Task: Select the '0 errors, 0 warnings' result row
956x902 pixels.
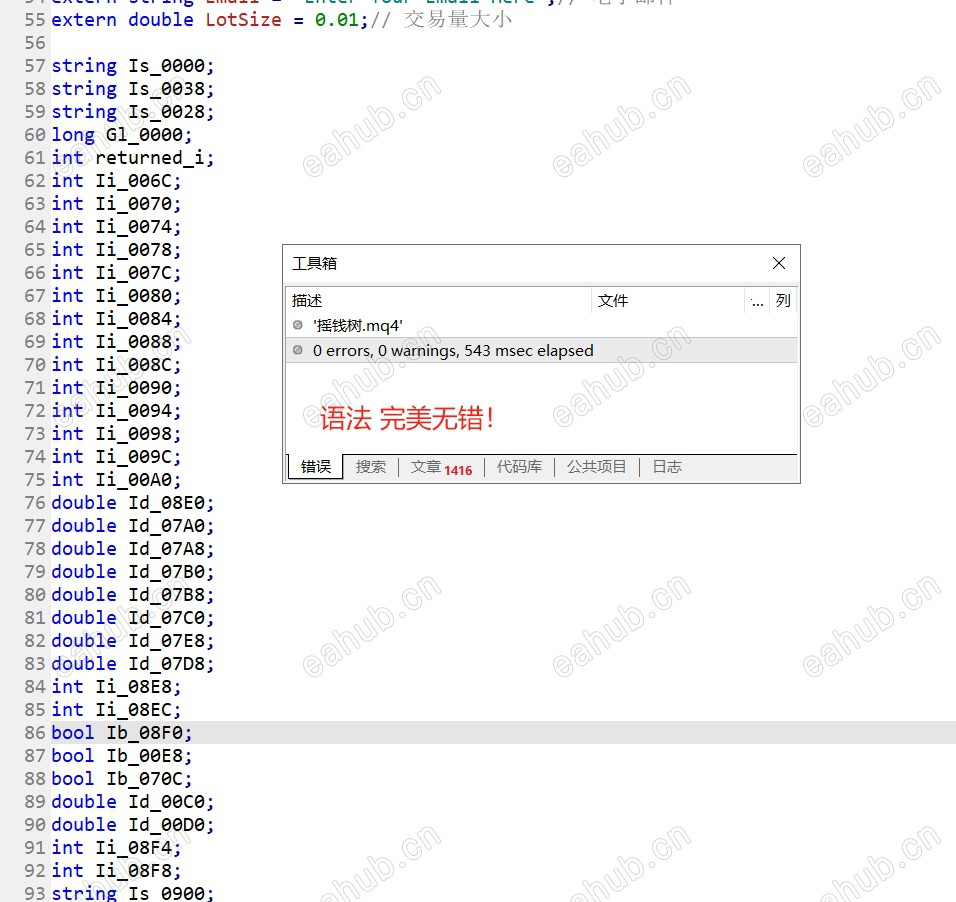Action: [541, 351]
